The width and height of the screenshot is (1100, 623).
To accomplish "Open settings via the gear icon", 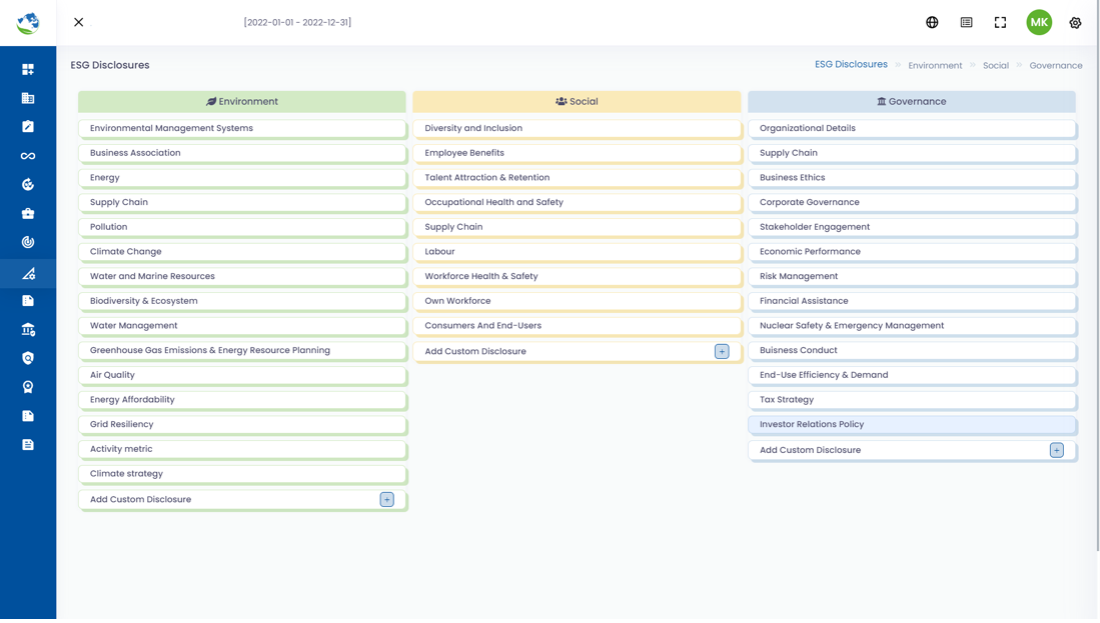I will [1075, 22].
